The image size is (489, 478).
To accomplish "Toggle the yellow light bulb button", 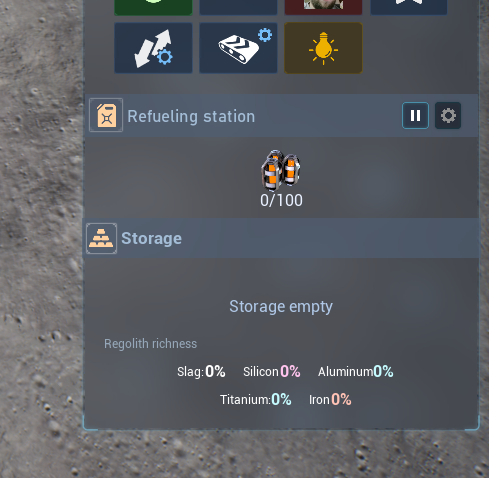I will [x=323, y=48].
